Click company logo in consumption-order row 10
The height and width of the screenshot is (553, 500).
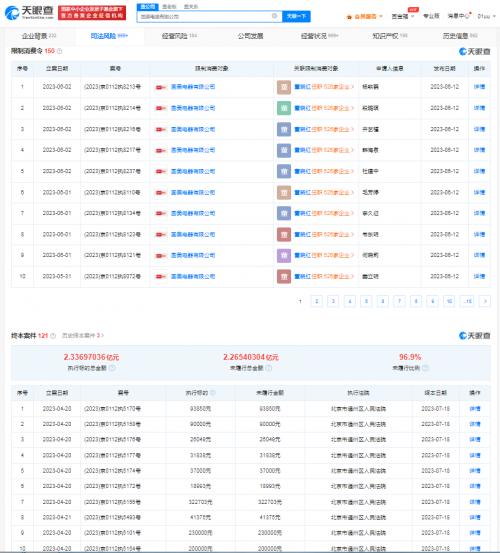pos(161,276)
